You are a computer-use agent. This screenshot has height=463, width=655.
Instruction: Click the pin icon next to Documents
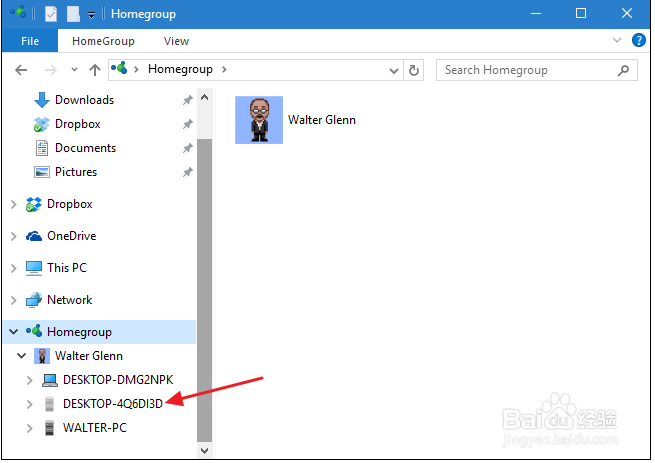coord(188,148)
